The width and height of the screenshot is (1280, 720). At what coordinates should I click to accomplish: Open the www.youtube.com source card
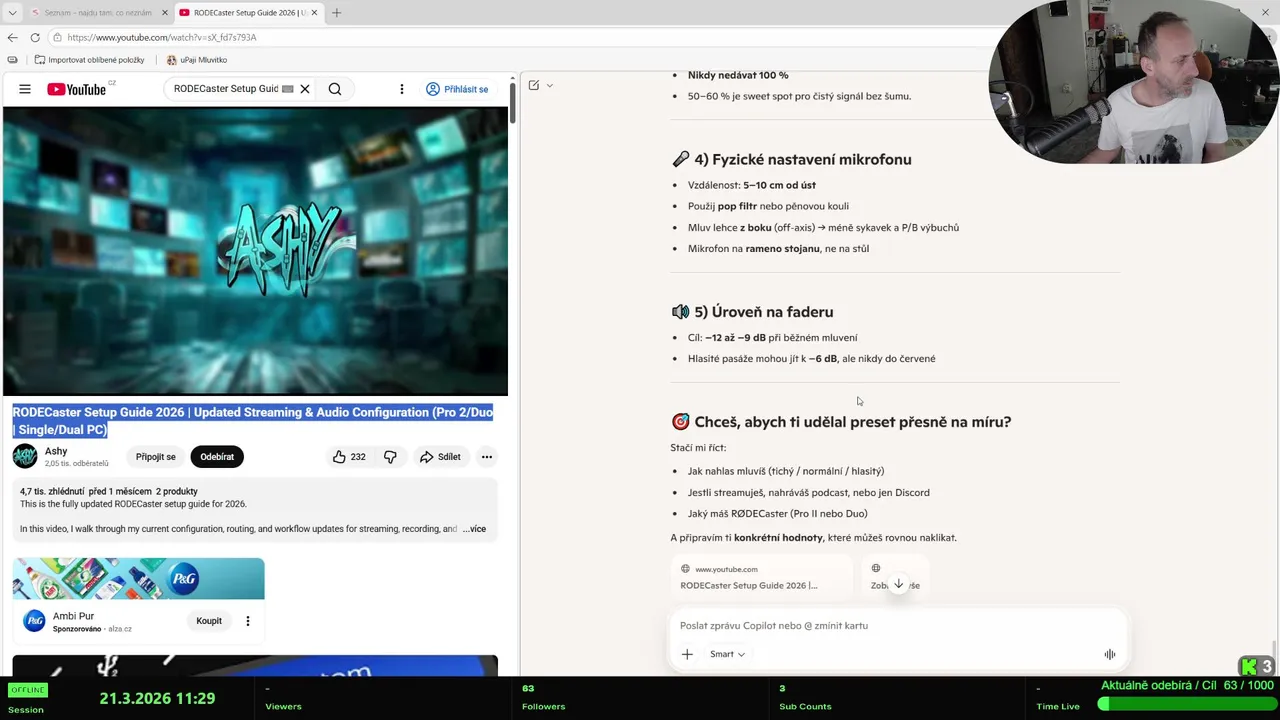pyautogui.click(x=761, y=577)
